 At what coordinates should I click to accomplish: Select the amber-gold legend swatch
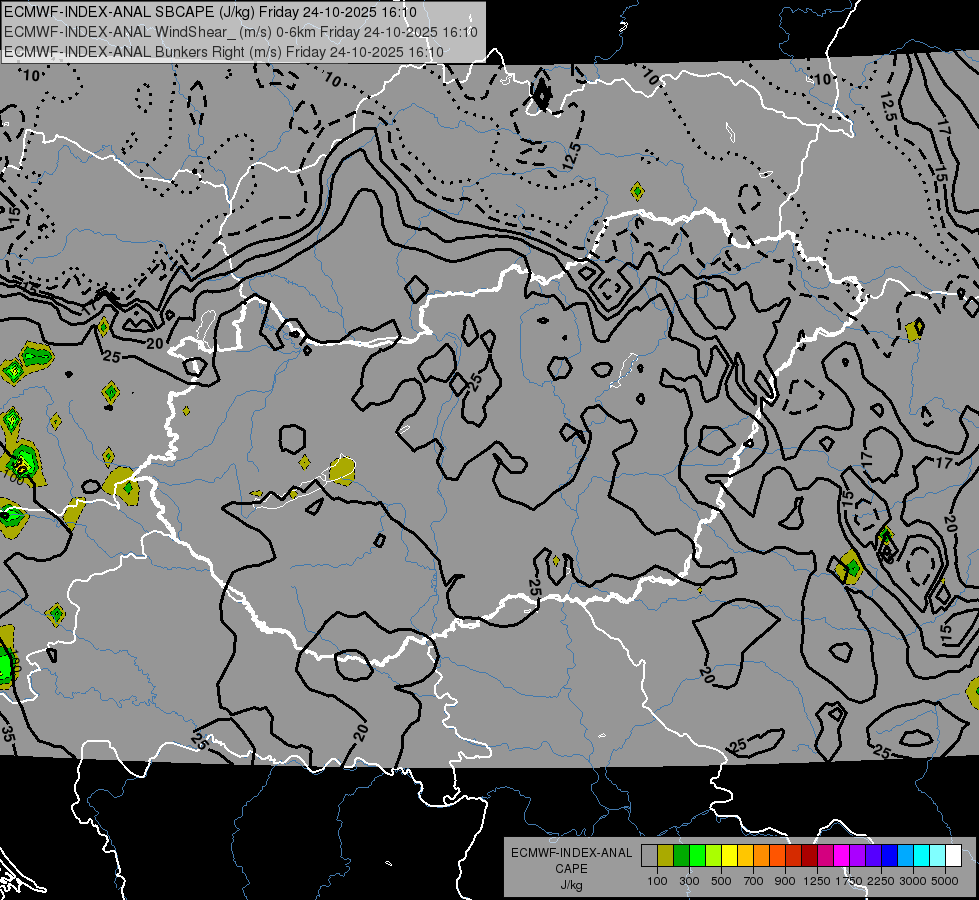[x=745, y=856]
